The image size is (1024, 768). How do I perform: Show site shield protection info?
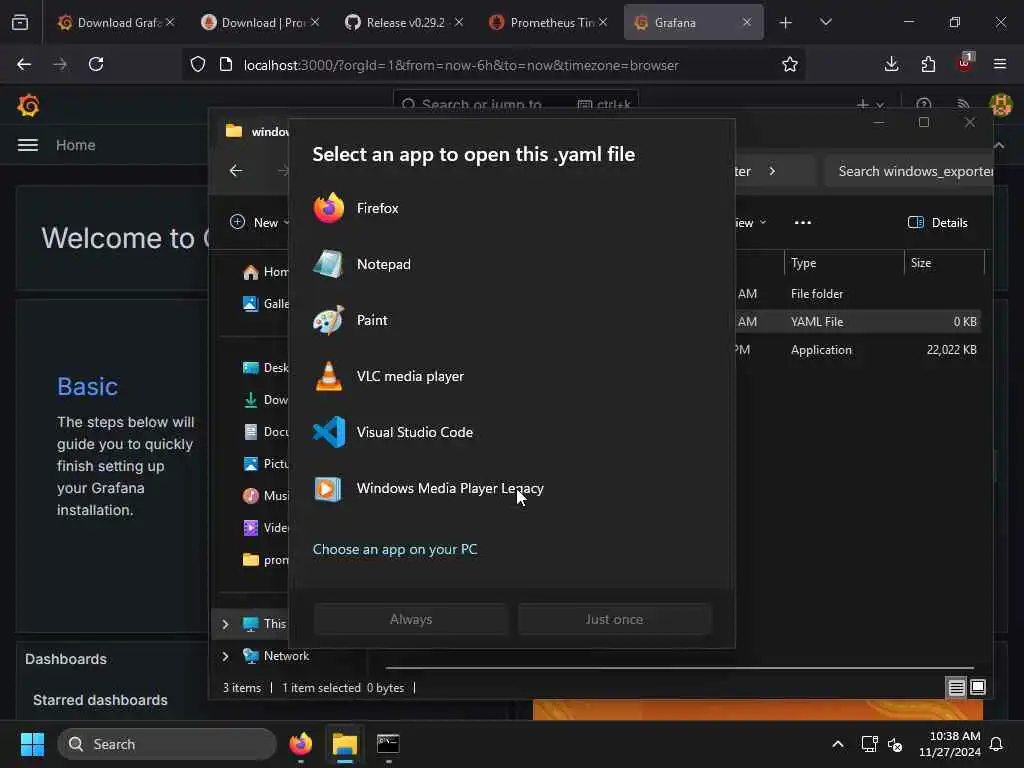tap(198, 65)
